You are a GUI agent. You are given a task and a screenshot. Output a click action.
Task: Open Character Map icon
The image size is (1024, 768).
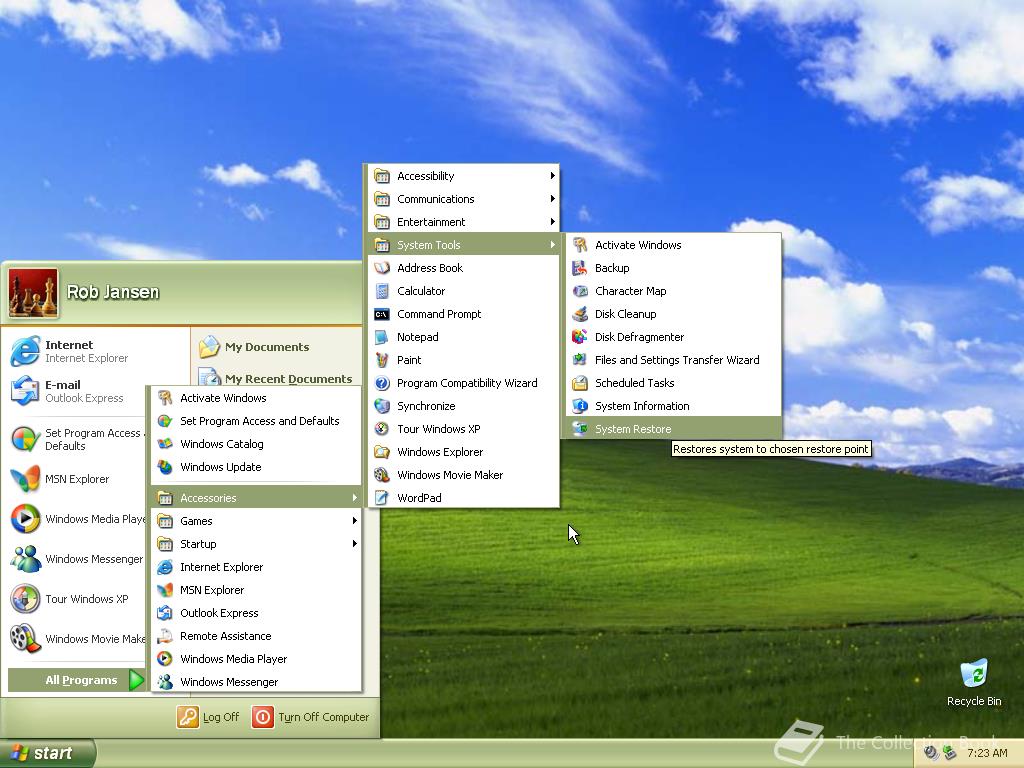pos(579,291)
